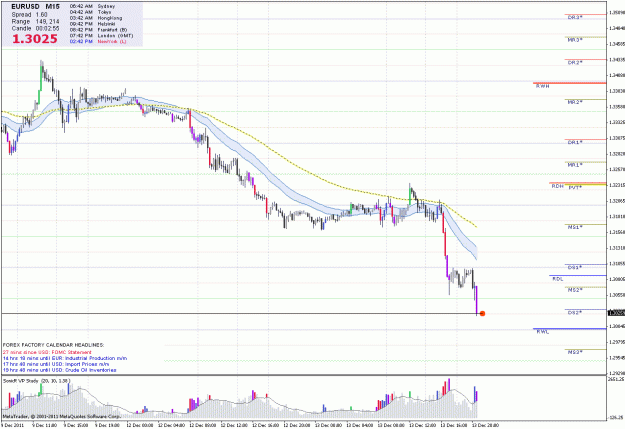Image resolution: width=625 pixels, height=429 pixels.
Task: Click the 12 Dec 00:00 time axis label
Action: click(x=140, y=425)
